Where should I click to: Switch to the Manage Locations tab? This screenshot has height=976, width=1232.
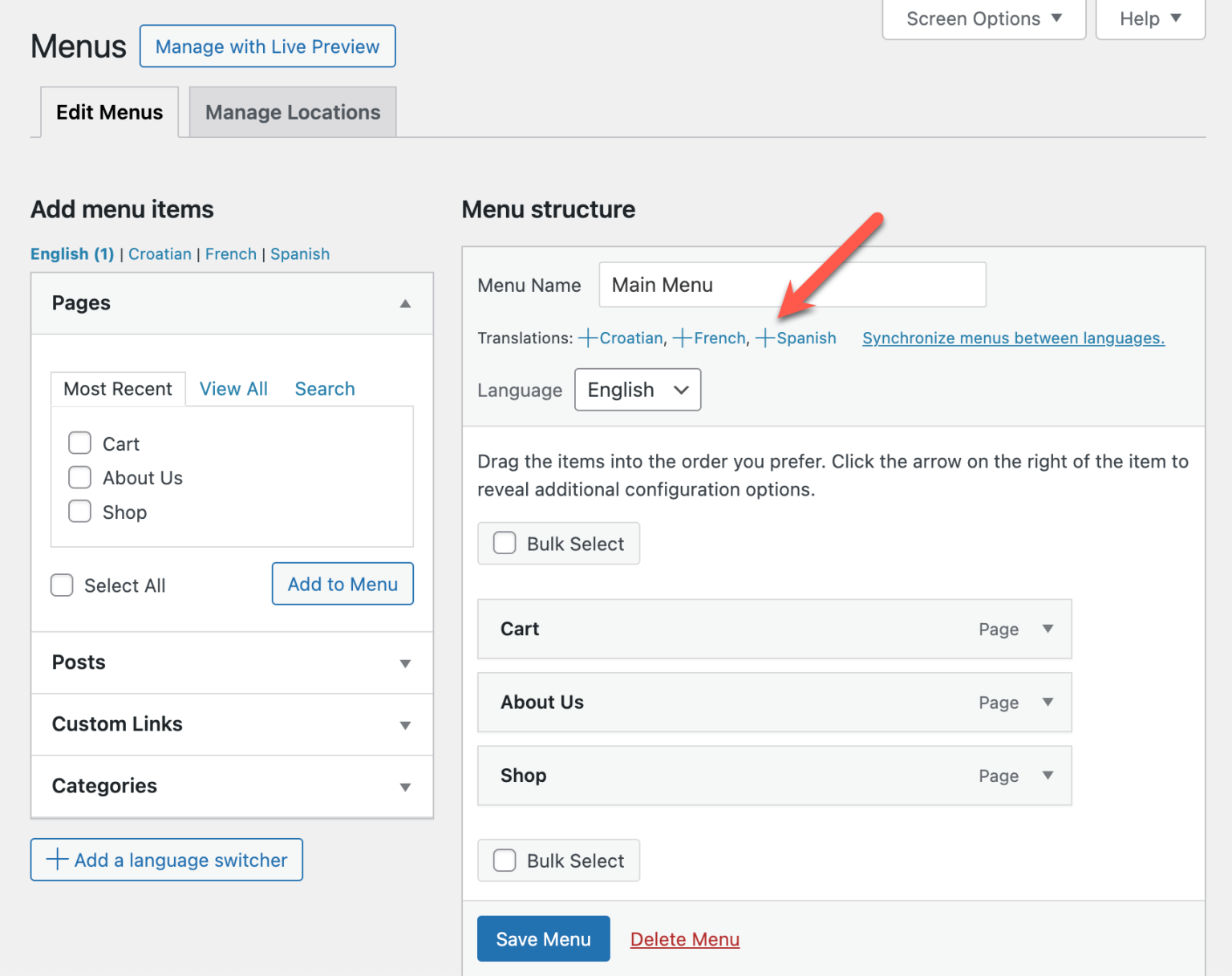(292, 112)
